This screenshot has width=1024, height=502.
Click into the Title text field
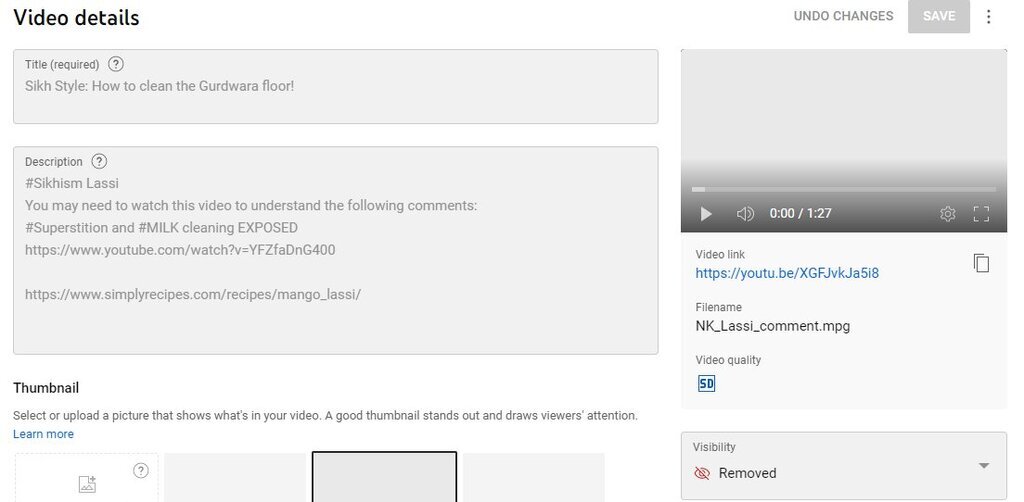(336, 86)
